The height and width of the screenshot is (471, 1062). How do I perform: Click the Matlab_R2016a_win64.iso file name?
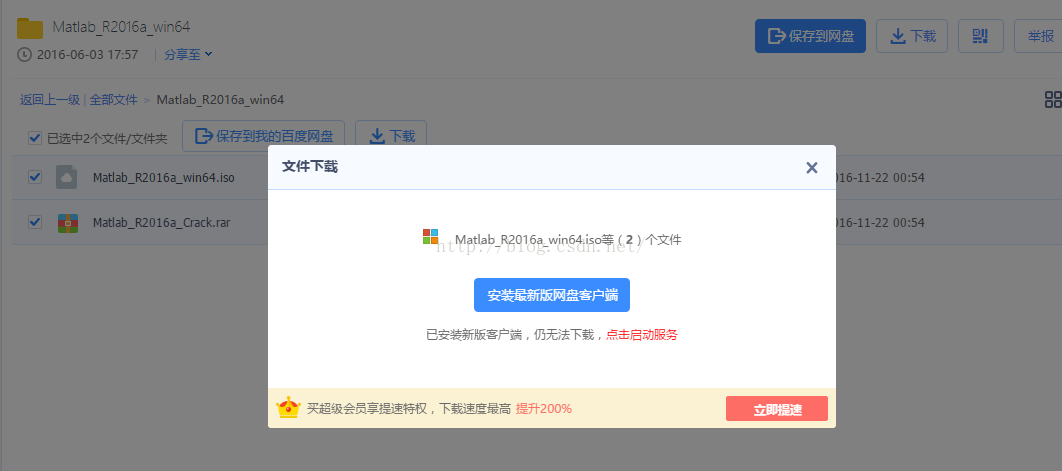pyautogui.click(x=163, y=178)
